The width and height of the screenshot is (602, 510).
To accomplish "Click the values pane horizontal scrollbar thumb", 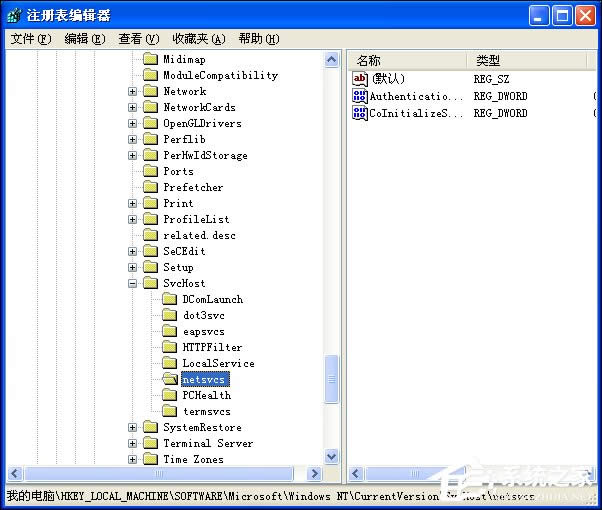I will (x=415, y=474).
